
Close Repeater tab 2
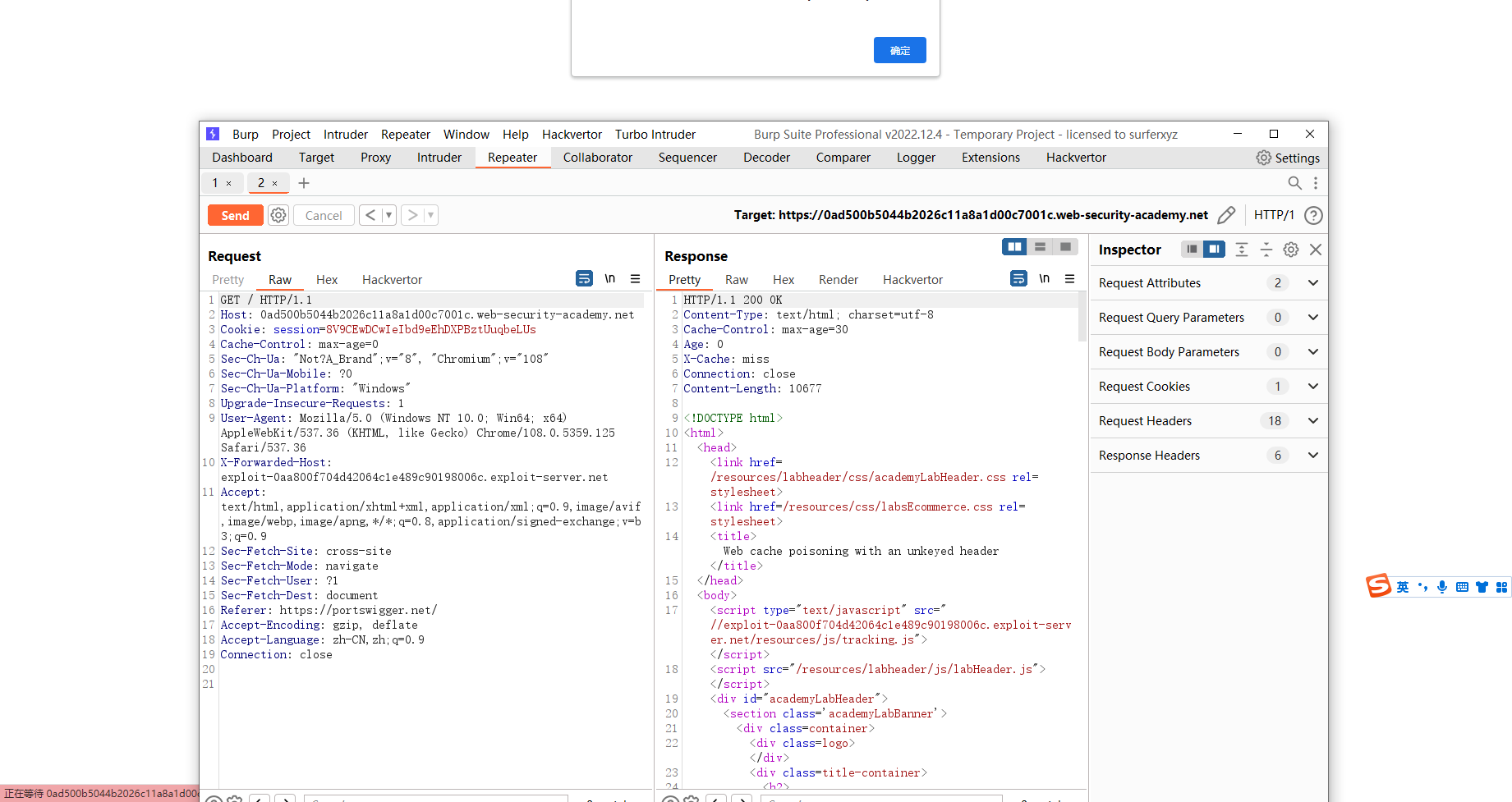tap(275, 183)
